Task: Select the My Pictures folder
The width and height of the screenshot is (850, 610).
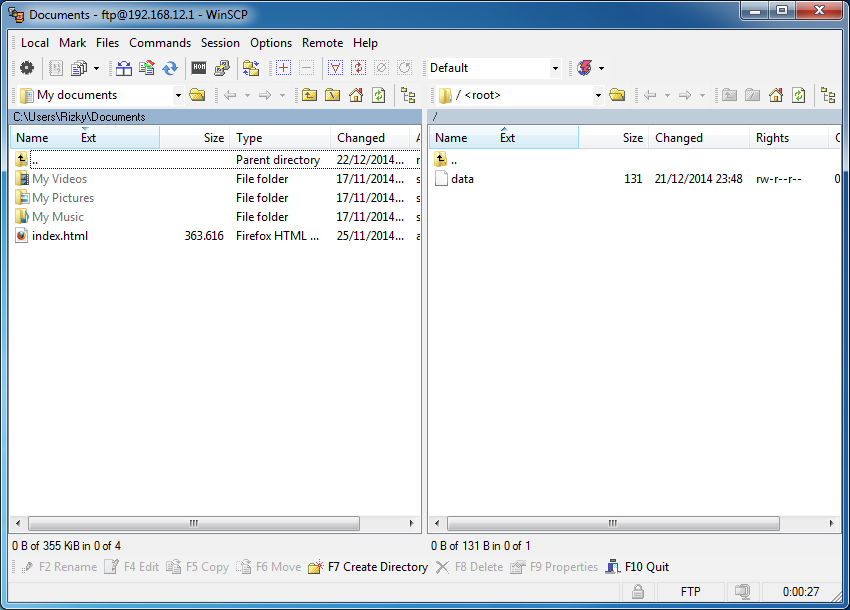Action: point(63,198)
